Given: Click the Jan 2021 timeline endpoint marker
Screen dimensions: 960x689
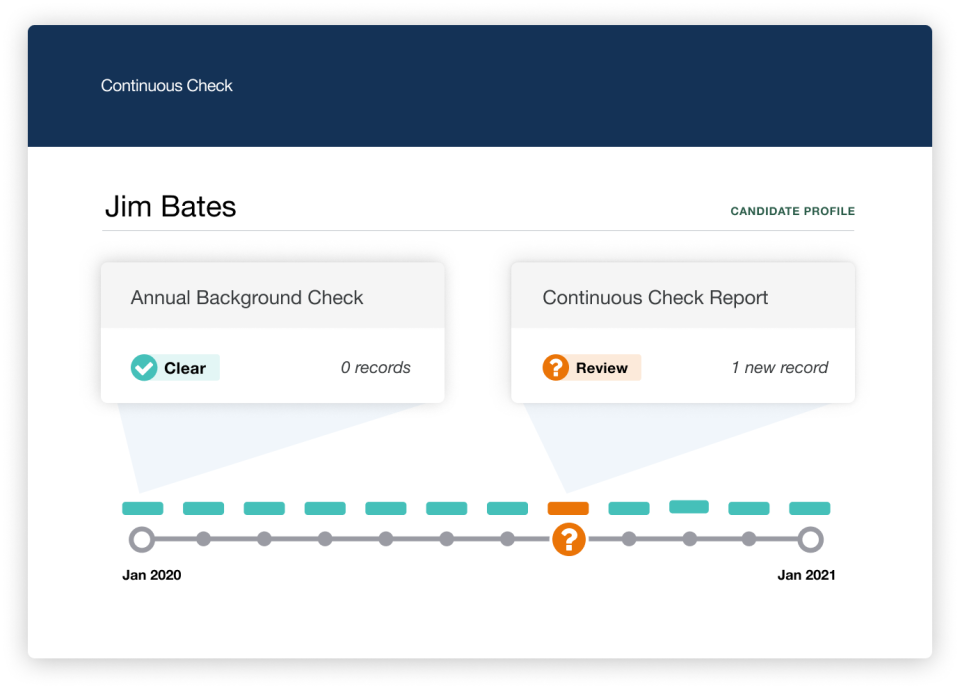Looking at the screenshot, I should (x=806, y=575).
